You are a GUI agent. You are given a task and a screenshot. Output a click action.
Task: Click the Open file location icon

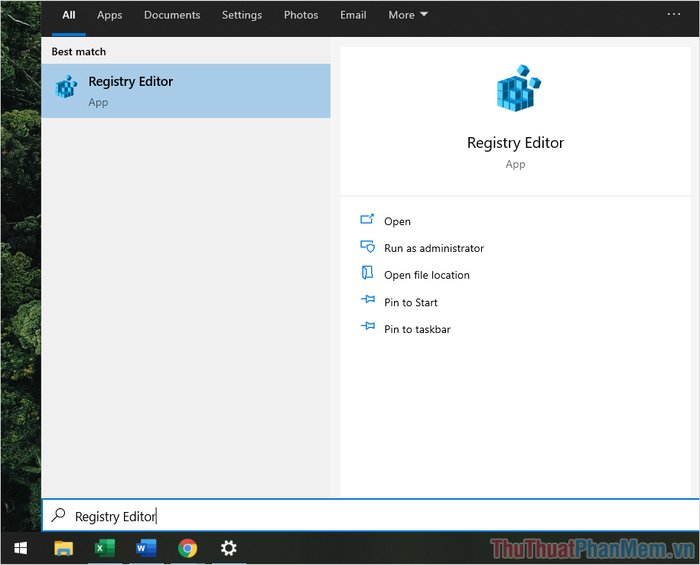coord(367,273)
